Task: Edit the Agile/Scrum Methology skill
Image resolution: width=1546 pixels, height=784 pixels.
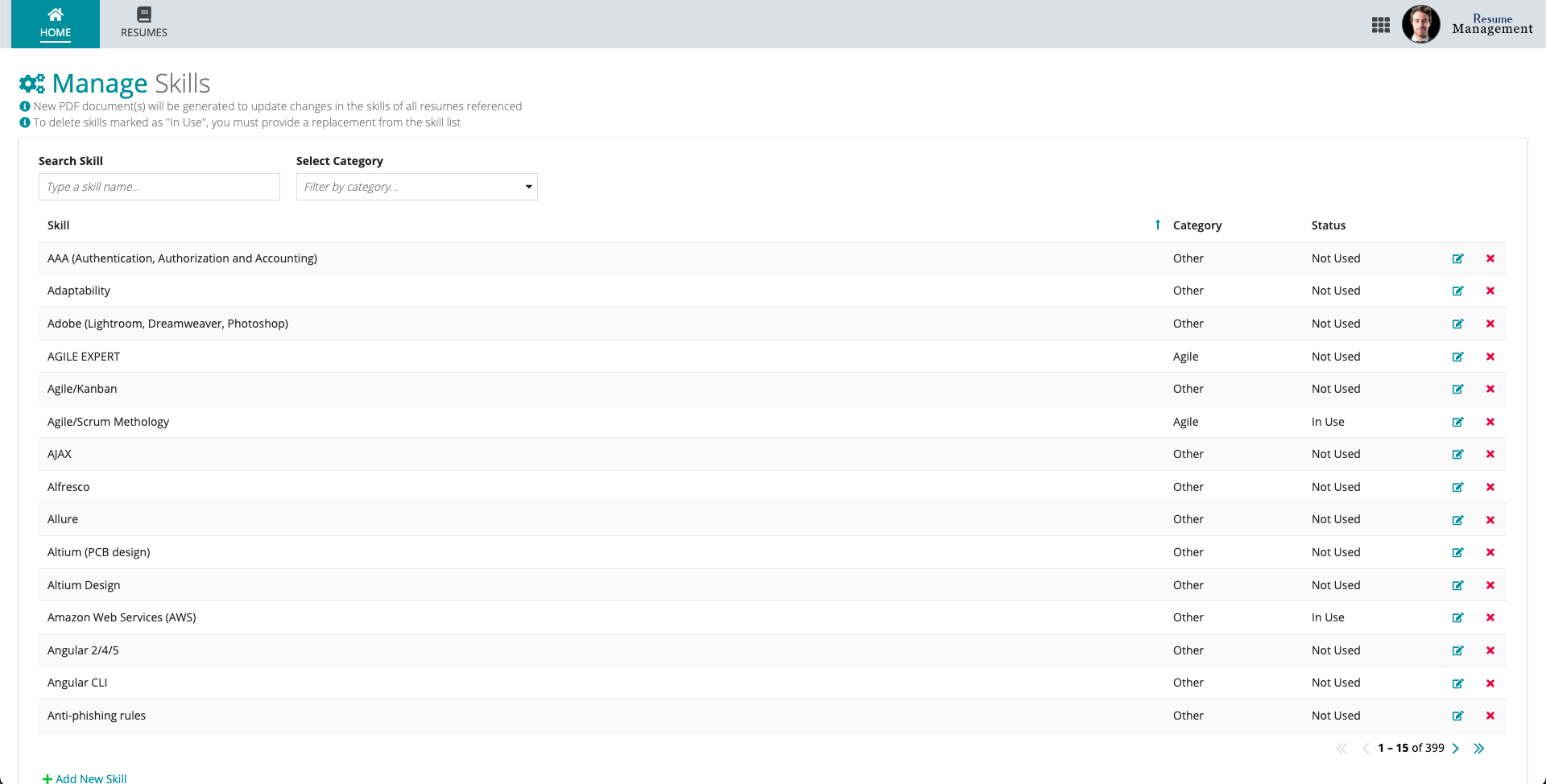Action: [1457, 422]
